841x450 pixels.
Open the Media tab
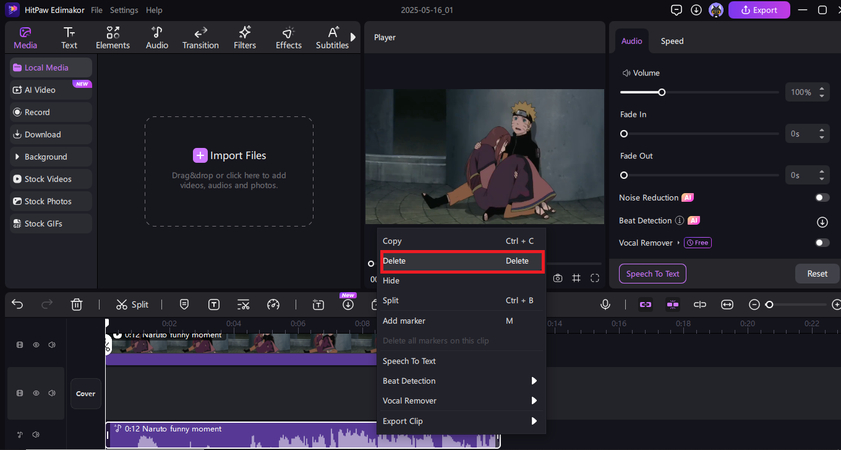[x=25, y=38]
